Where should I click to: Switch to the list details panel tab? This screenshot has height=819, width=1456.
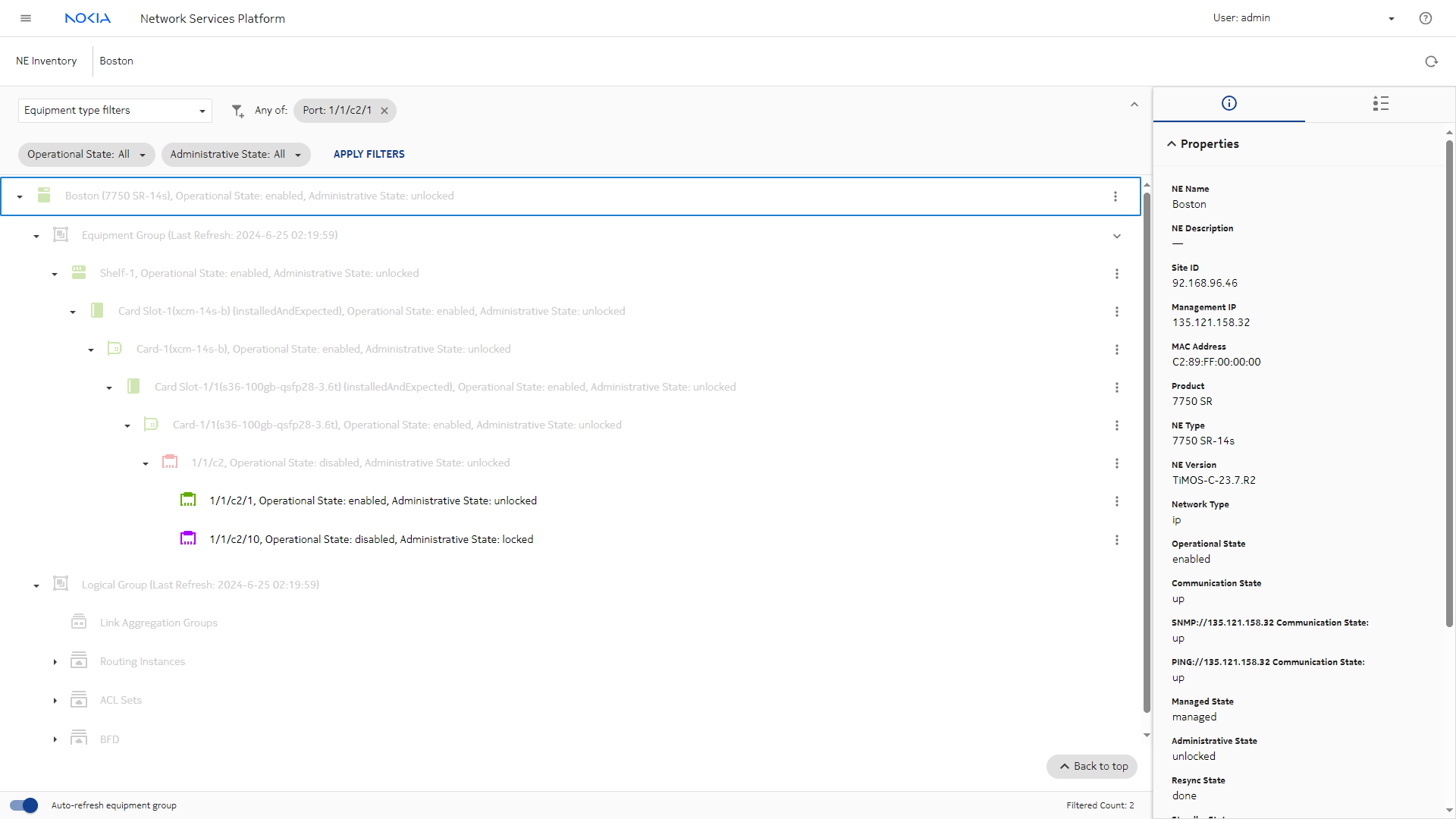click(x=1380, y=104)
